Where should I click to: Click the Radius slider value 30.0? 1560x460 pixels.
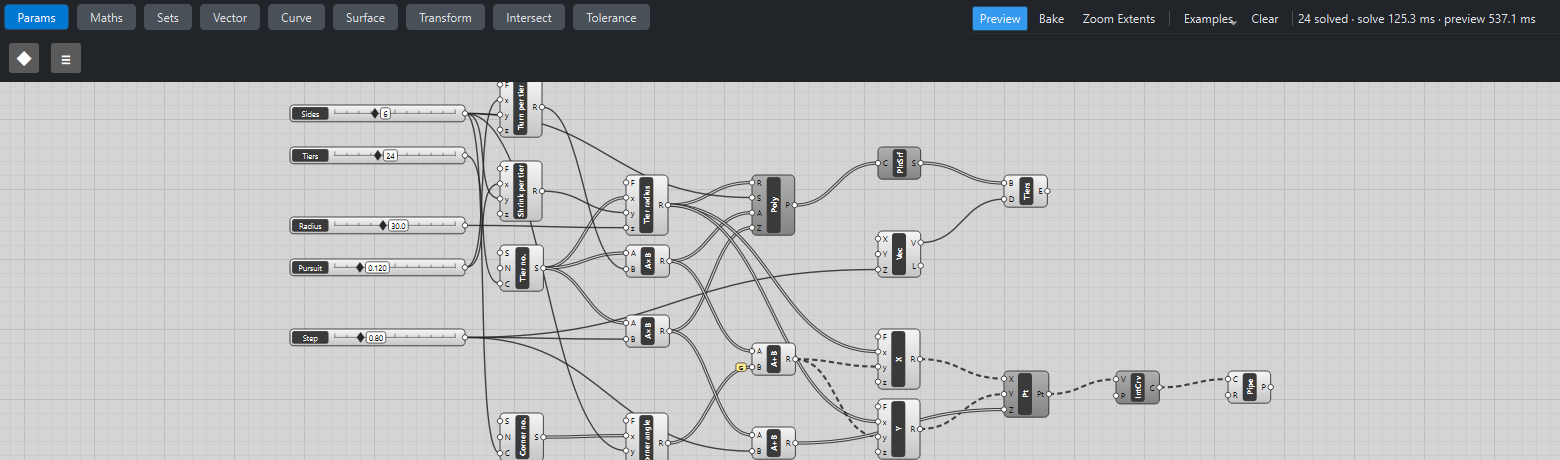(x=398, y=226)
